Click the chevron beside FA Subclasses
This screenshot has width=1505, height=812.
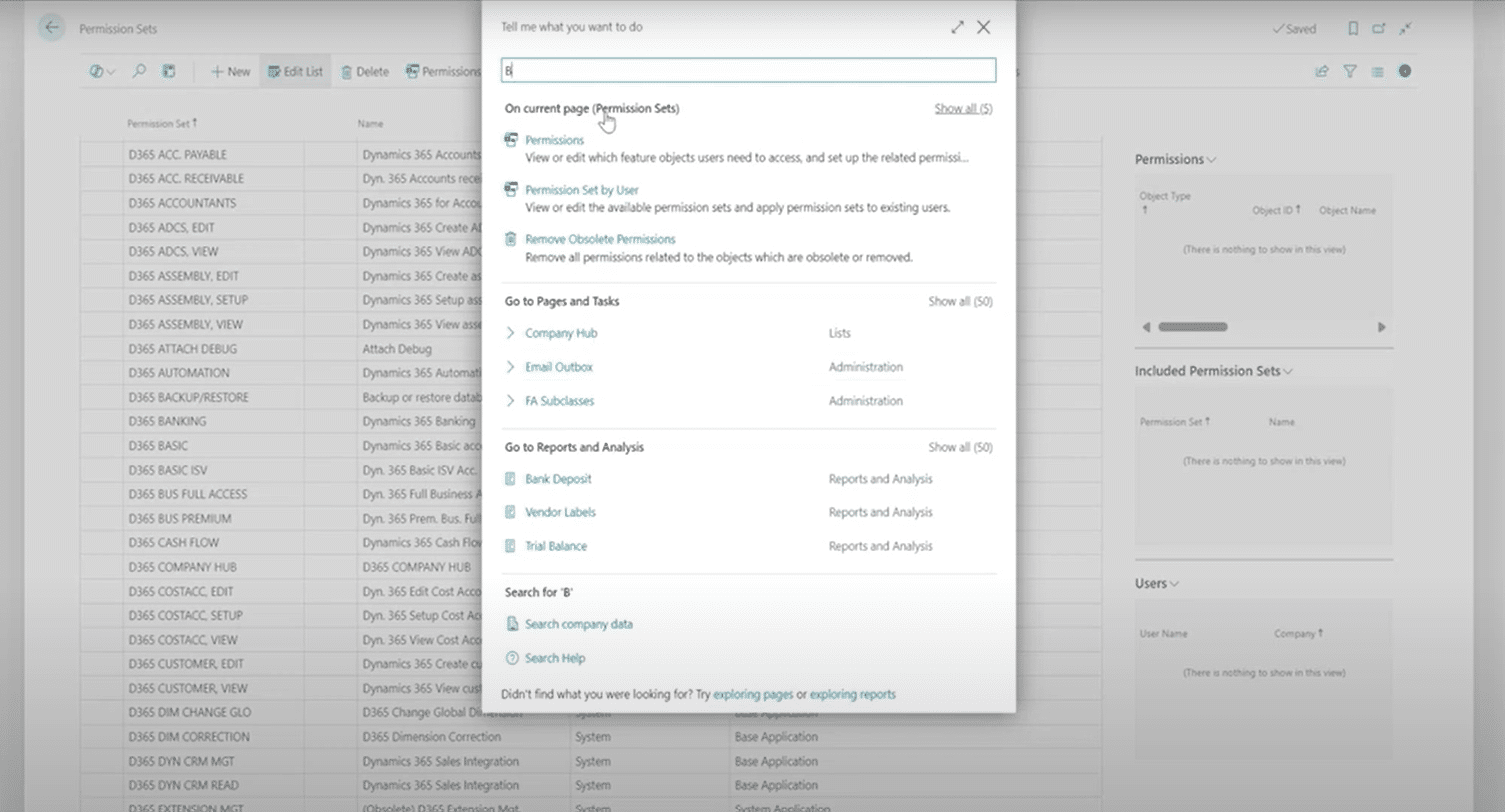pos(511,401)
